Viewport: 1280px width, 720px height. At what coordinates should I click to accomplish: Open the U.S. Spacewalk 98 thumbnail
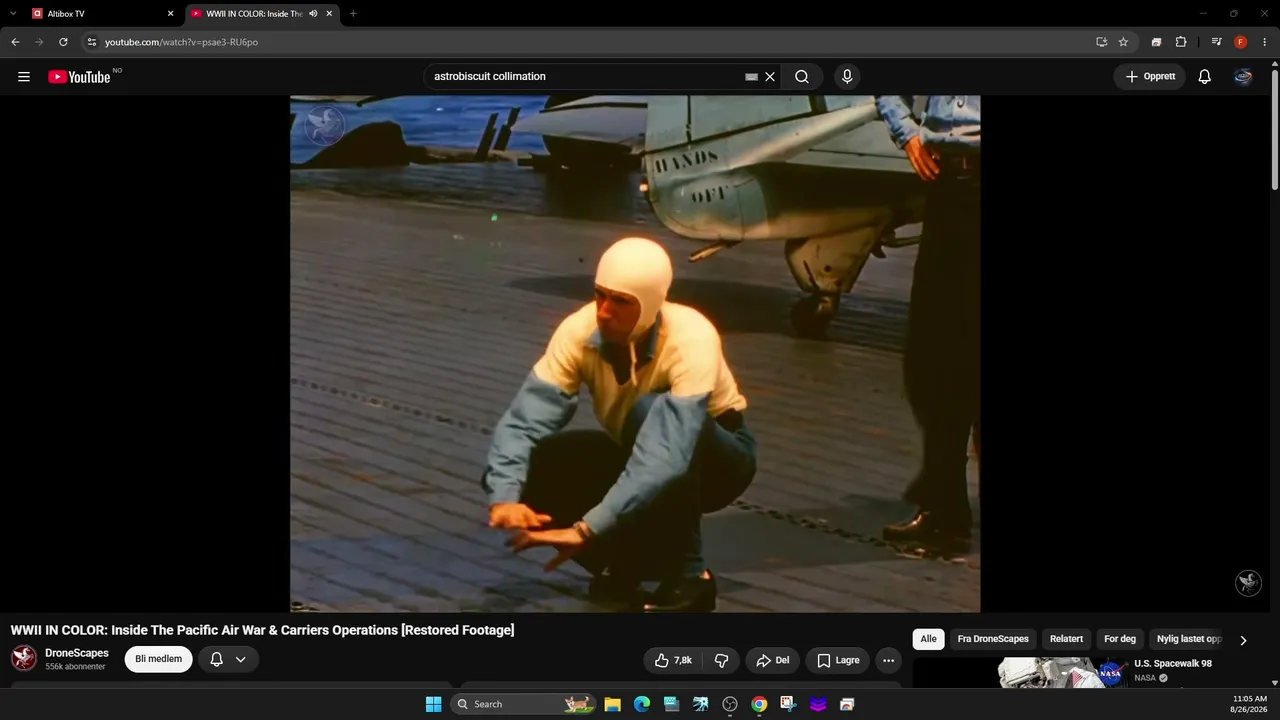tap(1064, 673)
